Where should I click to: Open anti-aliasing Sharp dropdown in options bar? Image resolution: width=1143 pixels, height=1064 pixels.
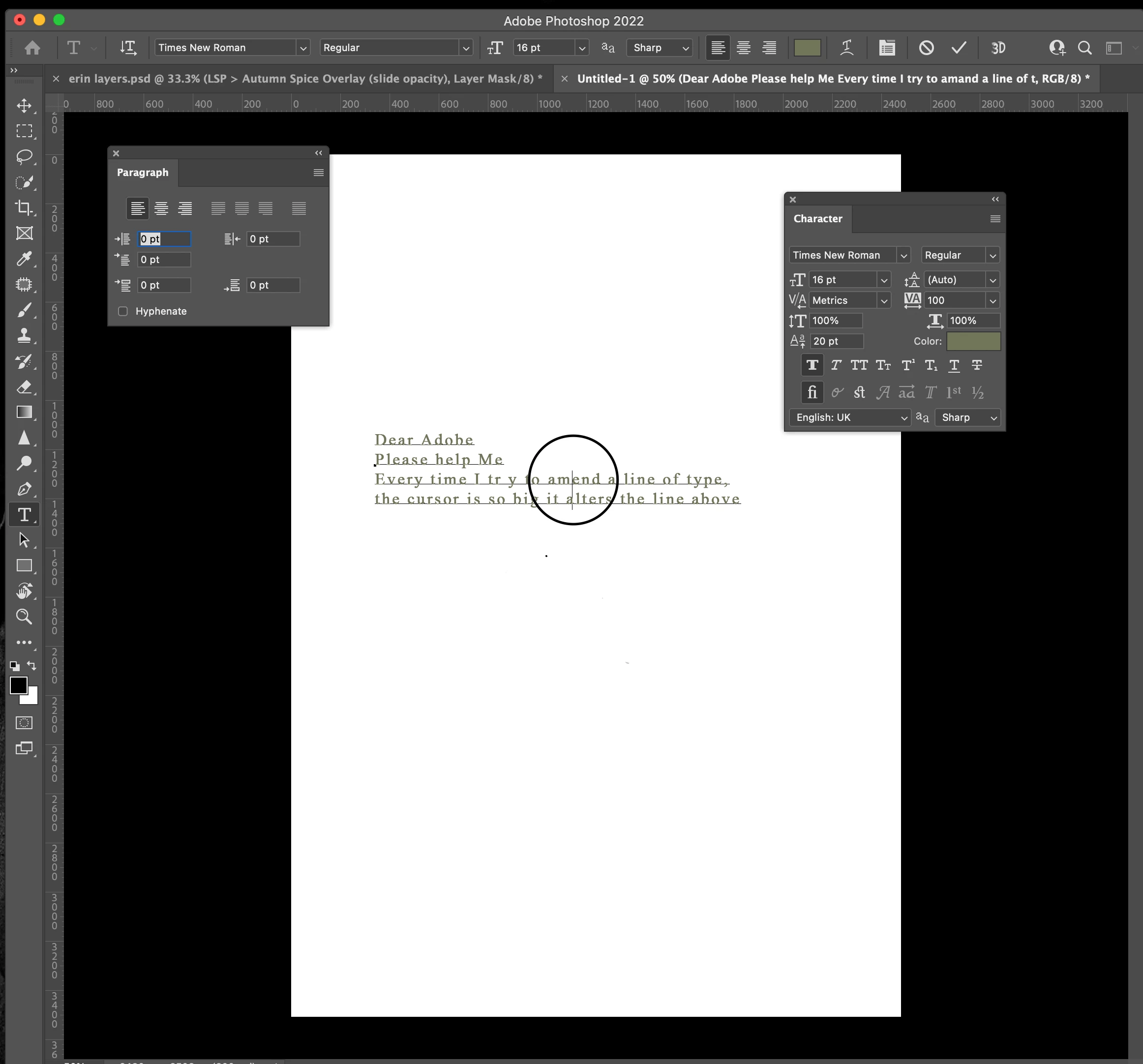[x=660, y=48]
